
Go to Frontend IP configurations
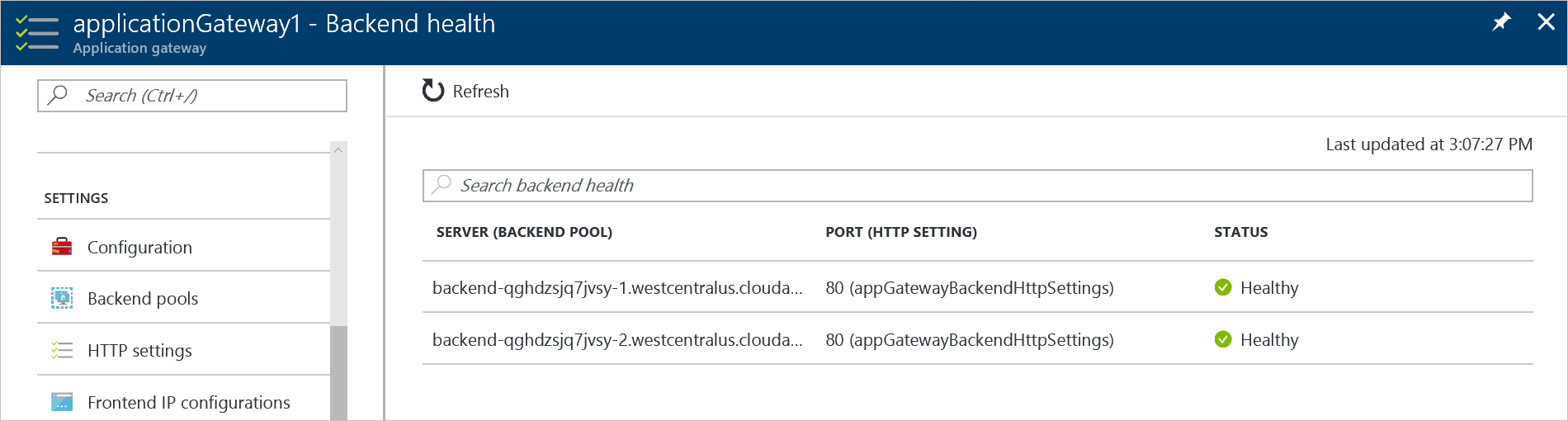pyautogui.click(x=188, y=402)
